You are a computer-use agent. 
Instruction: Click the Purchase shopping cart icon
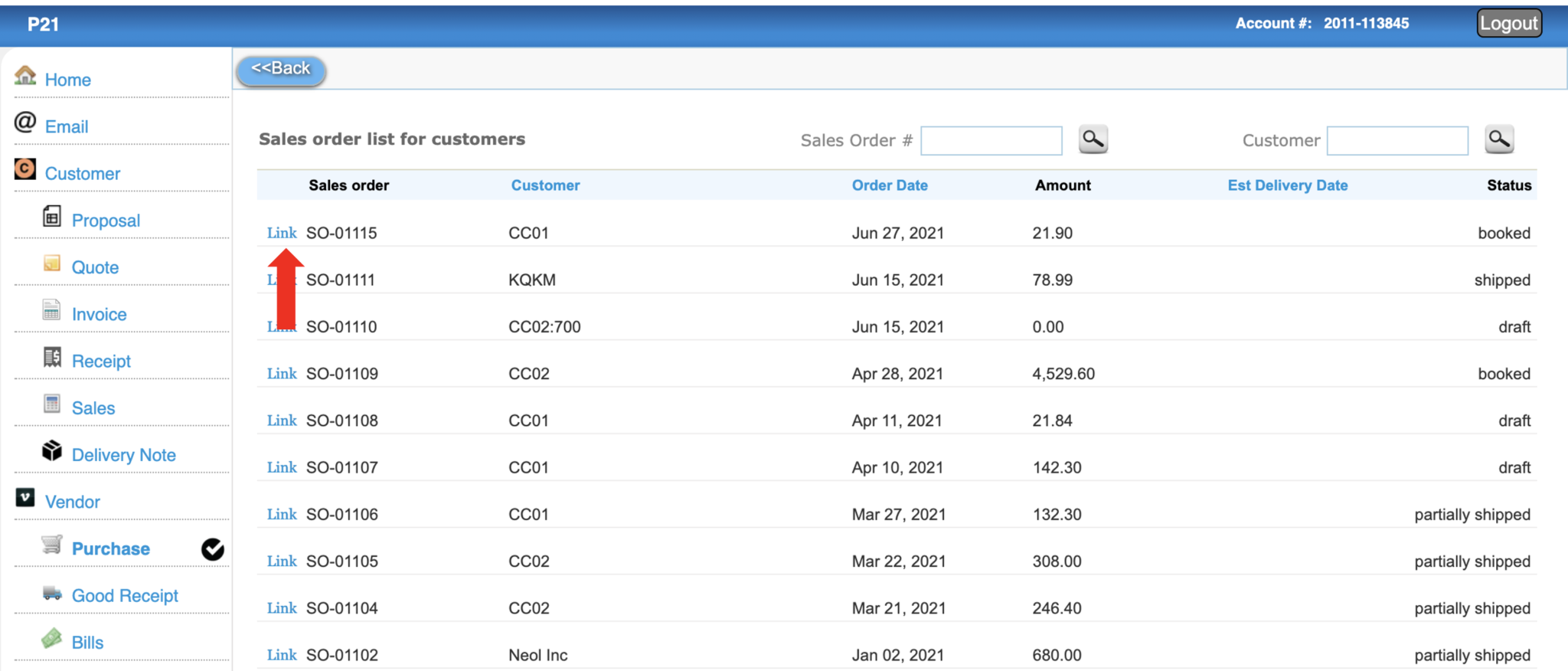coord(52,545)
